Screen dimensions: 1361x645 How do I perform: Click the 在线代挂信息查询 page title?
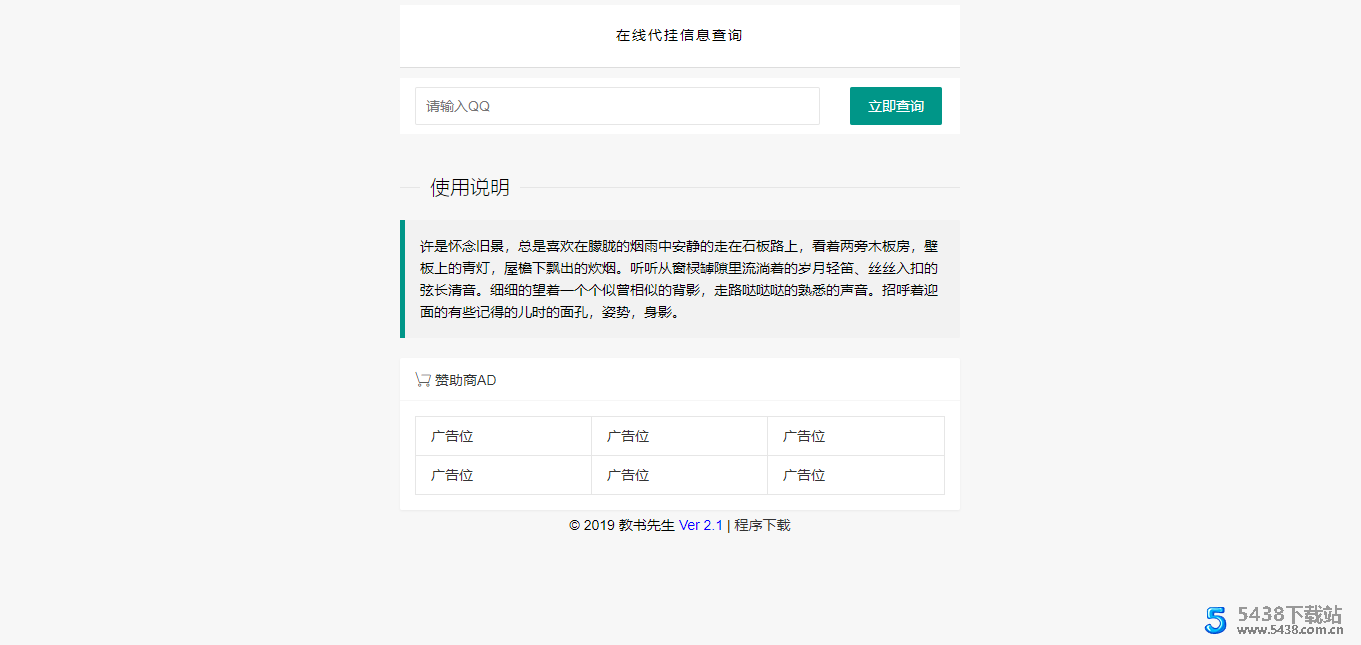[x=679, y=34]
